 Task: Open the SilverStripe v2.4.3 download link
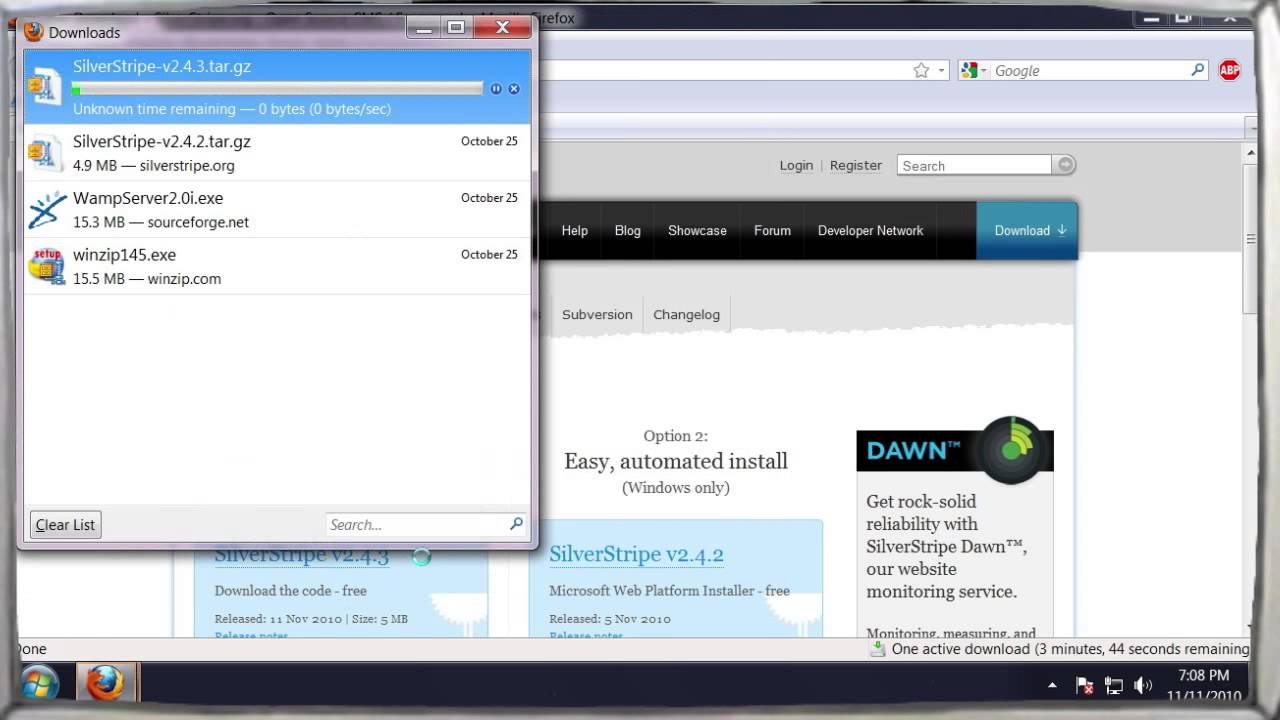301,554
